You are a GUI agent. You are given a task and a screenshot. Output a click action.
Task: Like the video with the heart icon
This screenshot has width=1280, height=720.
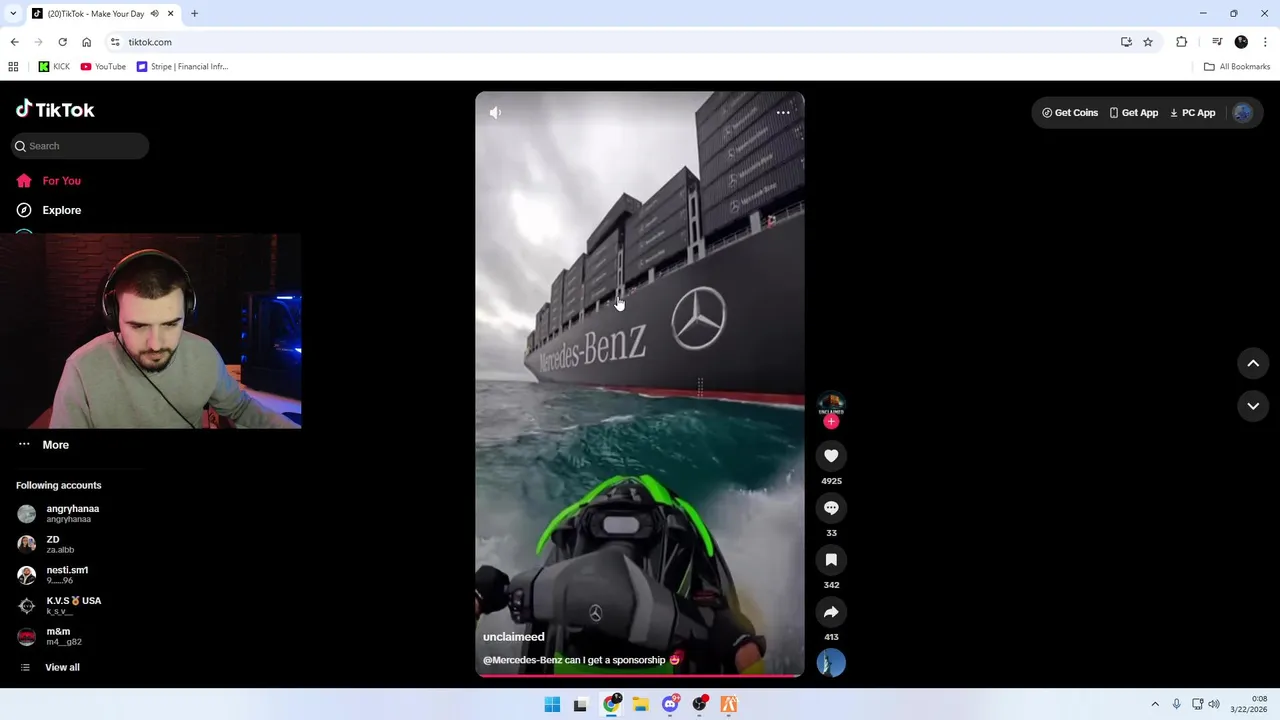[831, 456]
